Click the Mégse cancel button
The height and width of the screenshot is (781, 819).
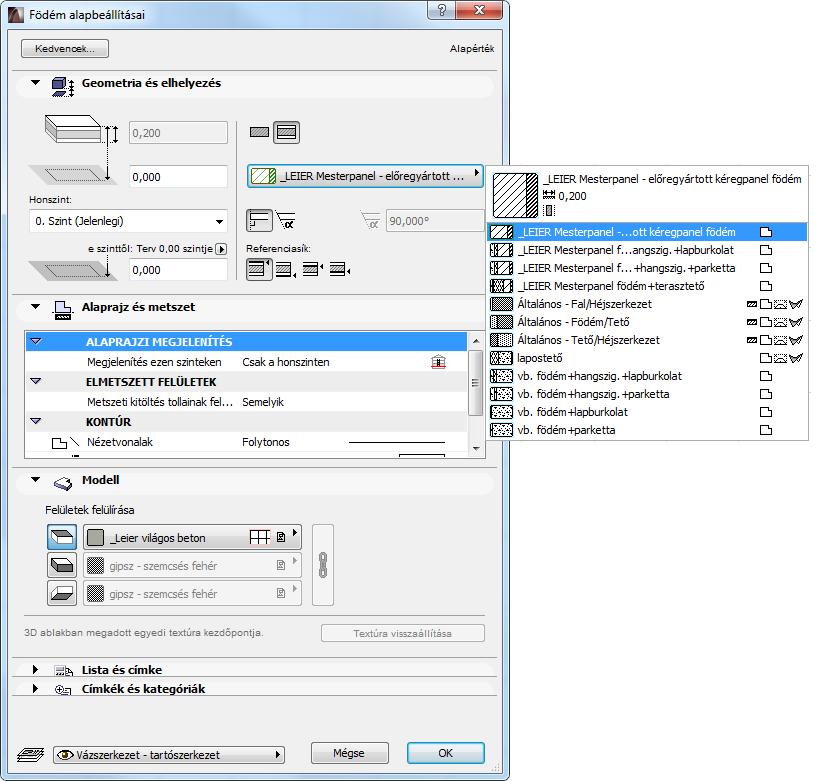click(349, 753)
